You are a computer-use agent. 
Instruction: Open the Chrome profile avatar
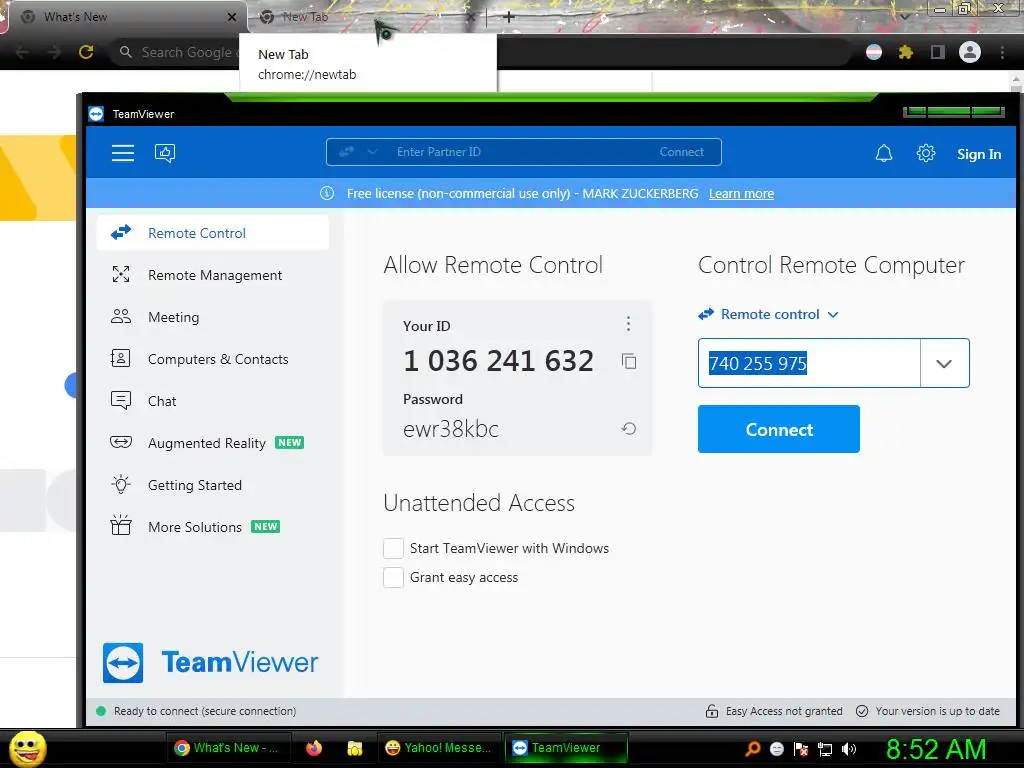click(x=970, y=52)
